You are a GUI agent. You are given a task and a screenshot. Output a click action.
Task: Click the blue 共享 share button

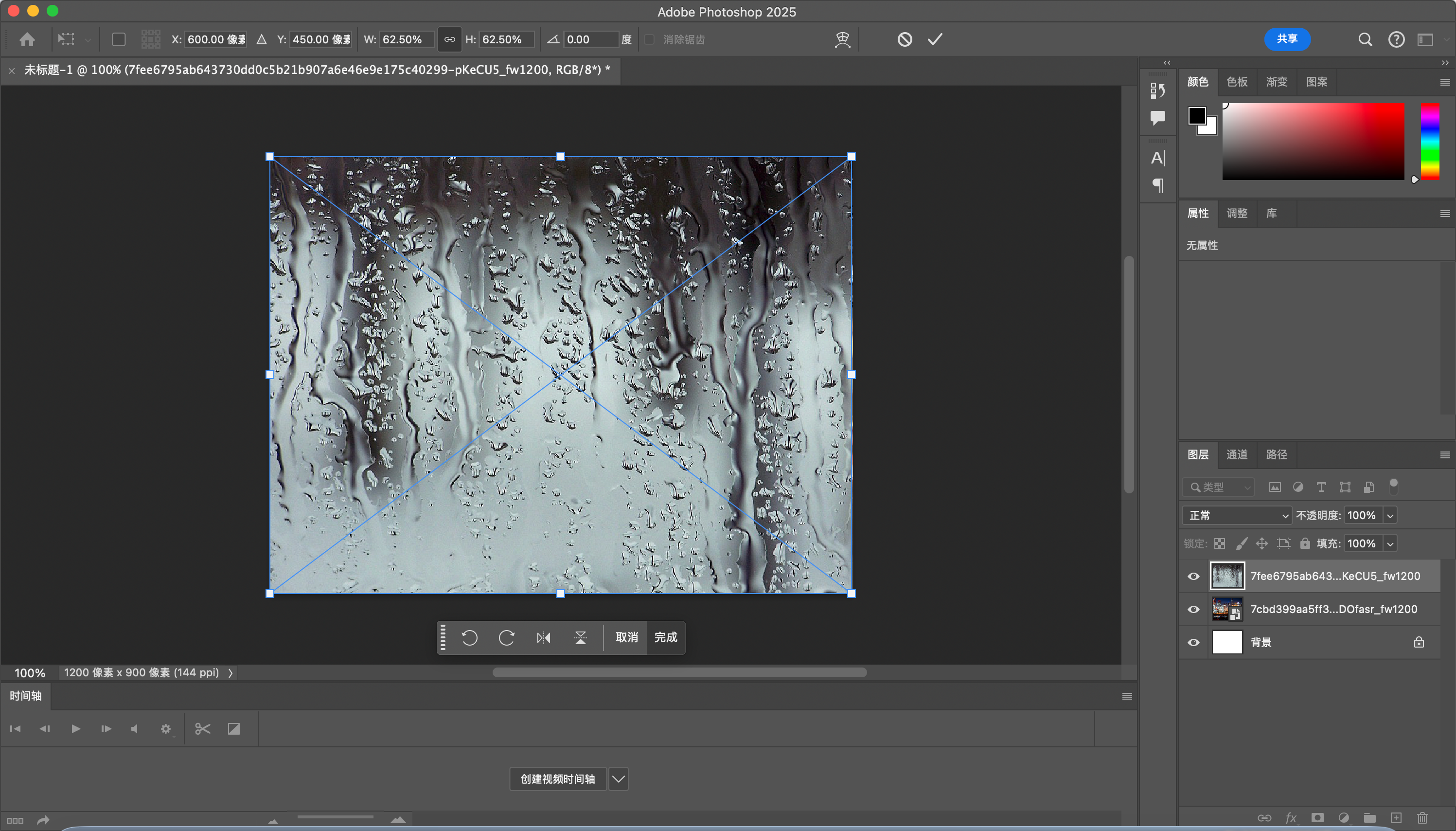point(1287,39)
